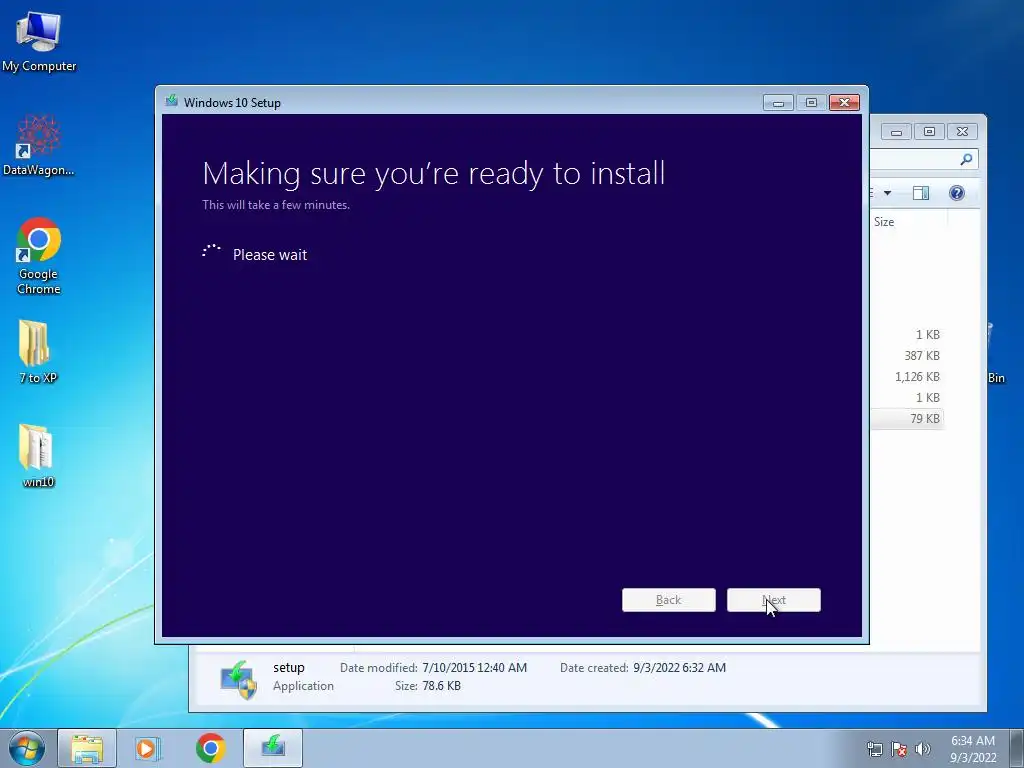This screenshot has width=1024, height=768.
Task: Open Windows Media Player from the taskbar
Action: [148, 748]
